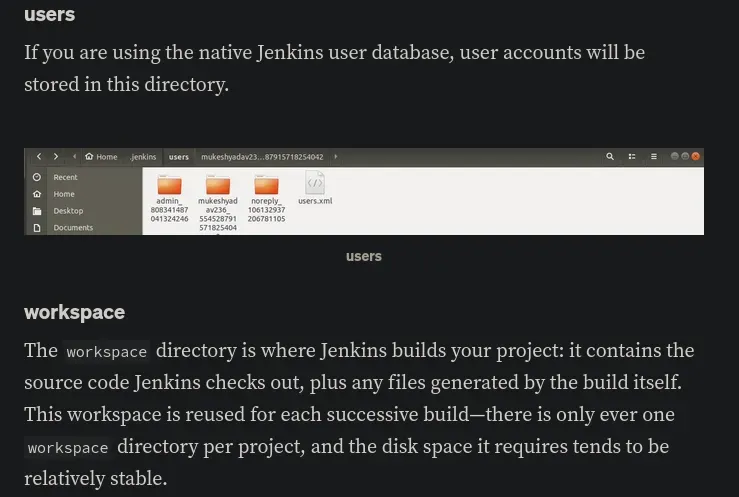Click the first inline 'workspace' code text

107,352
